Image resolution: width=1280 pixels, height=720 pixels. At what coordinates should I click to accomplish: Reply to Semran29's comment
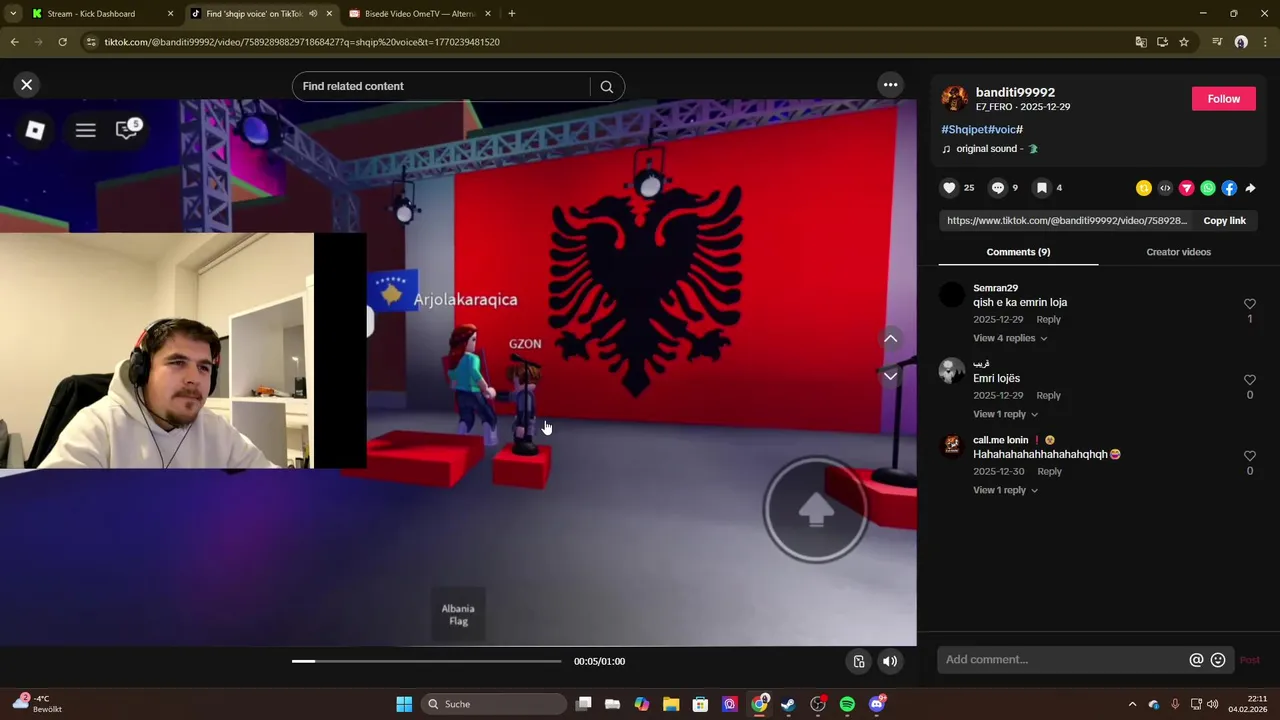click(x=1048, y=320)
